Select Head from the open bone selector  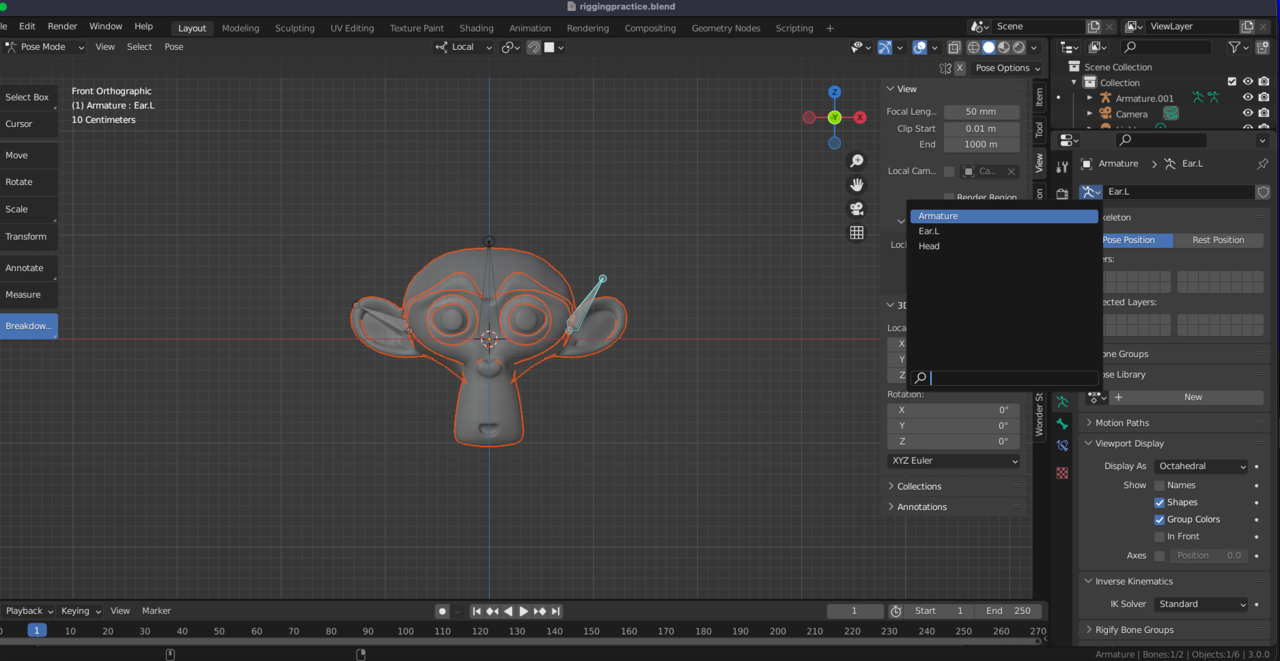coord(929,246)
